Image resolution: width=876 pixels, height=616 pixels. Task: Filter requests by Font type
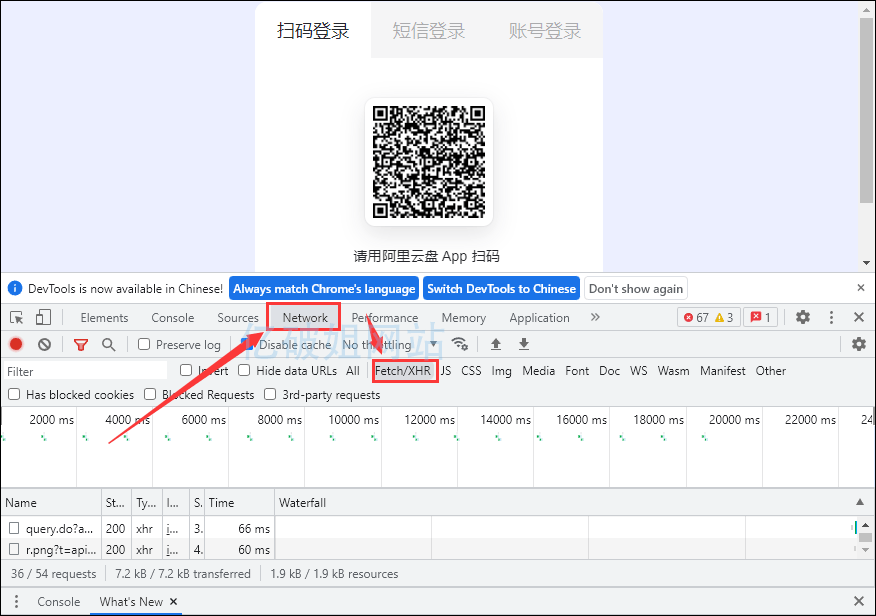(577, 371)
